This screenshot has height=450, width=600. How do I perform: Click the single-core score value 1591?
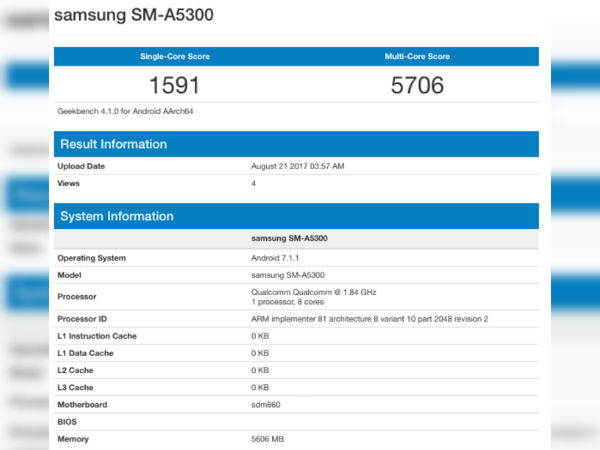tap(174, 85)
